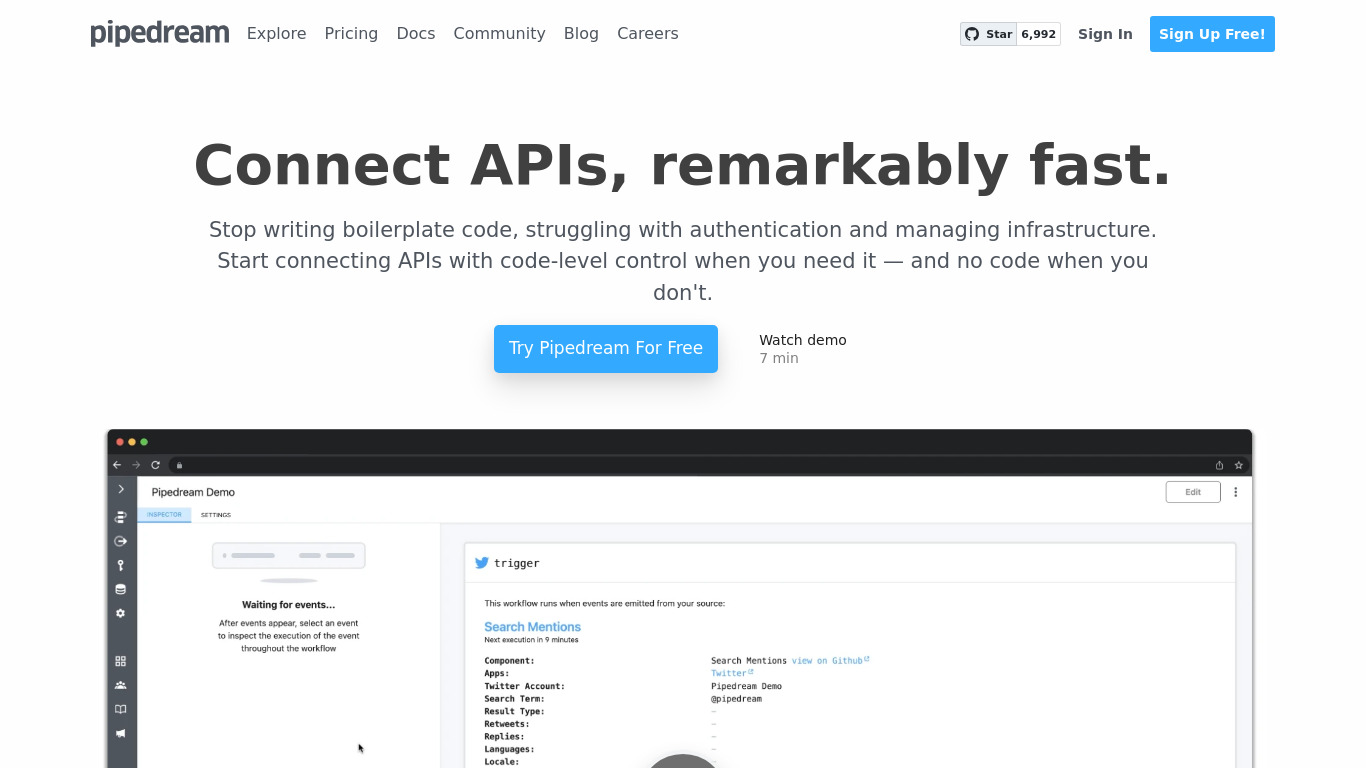
Task: Click the Sign Up Free! button
Action: click(1212, 34)
